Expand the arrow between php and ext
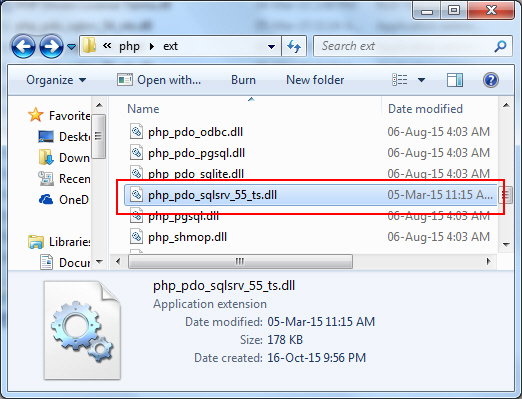Image resolution: width=522 pixels, height=399 pixels. click(x=152, y=46)
